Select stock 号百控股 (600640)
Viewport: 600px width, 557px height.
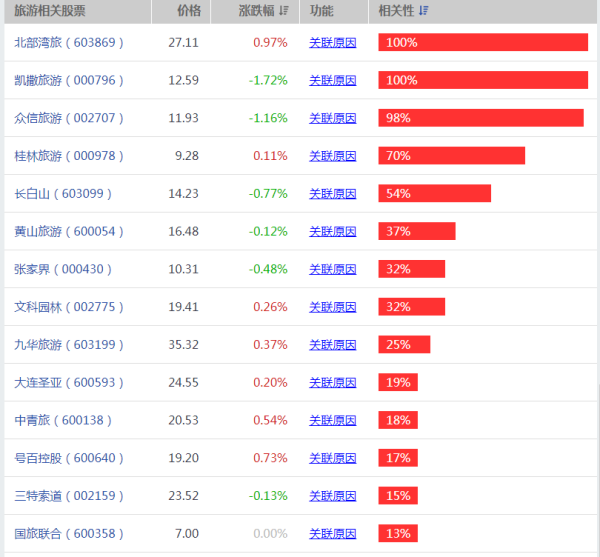(x=69, y=458)
